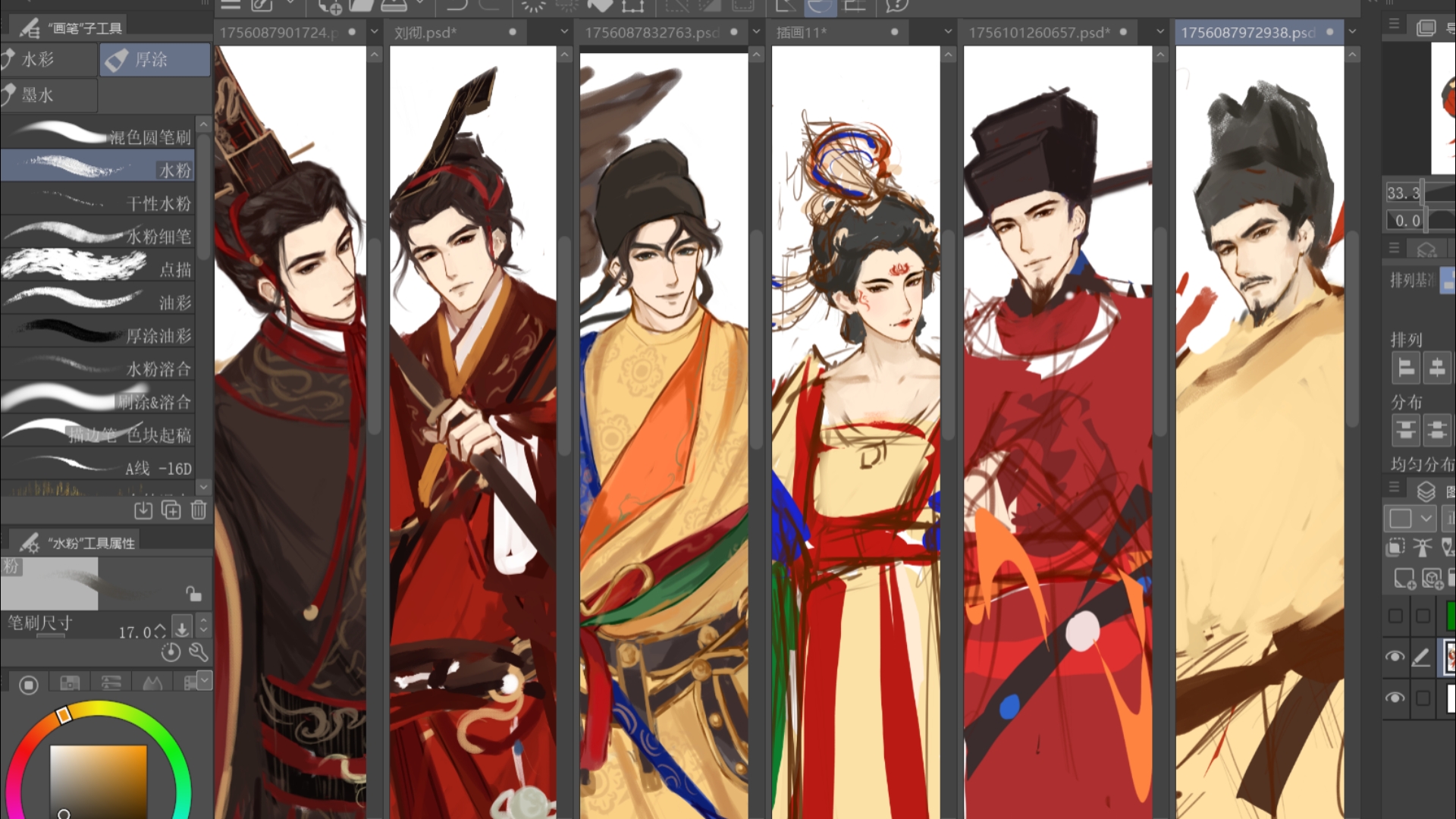Image resolution: width=1456 pixels, height=819 pixels.
Task: Select the 水彩 sub tool group
Action: 49,59
